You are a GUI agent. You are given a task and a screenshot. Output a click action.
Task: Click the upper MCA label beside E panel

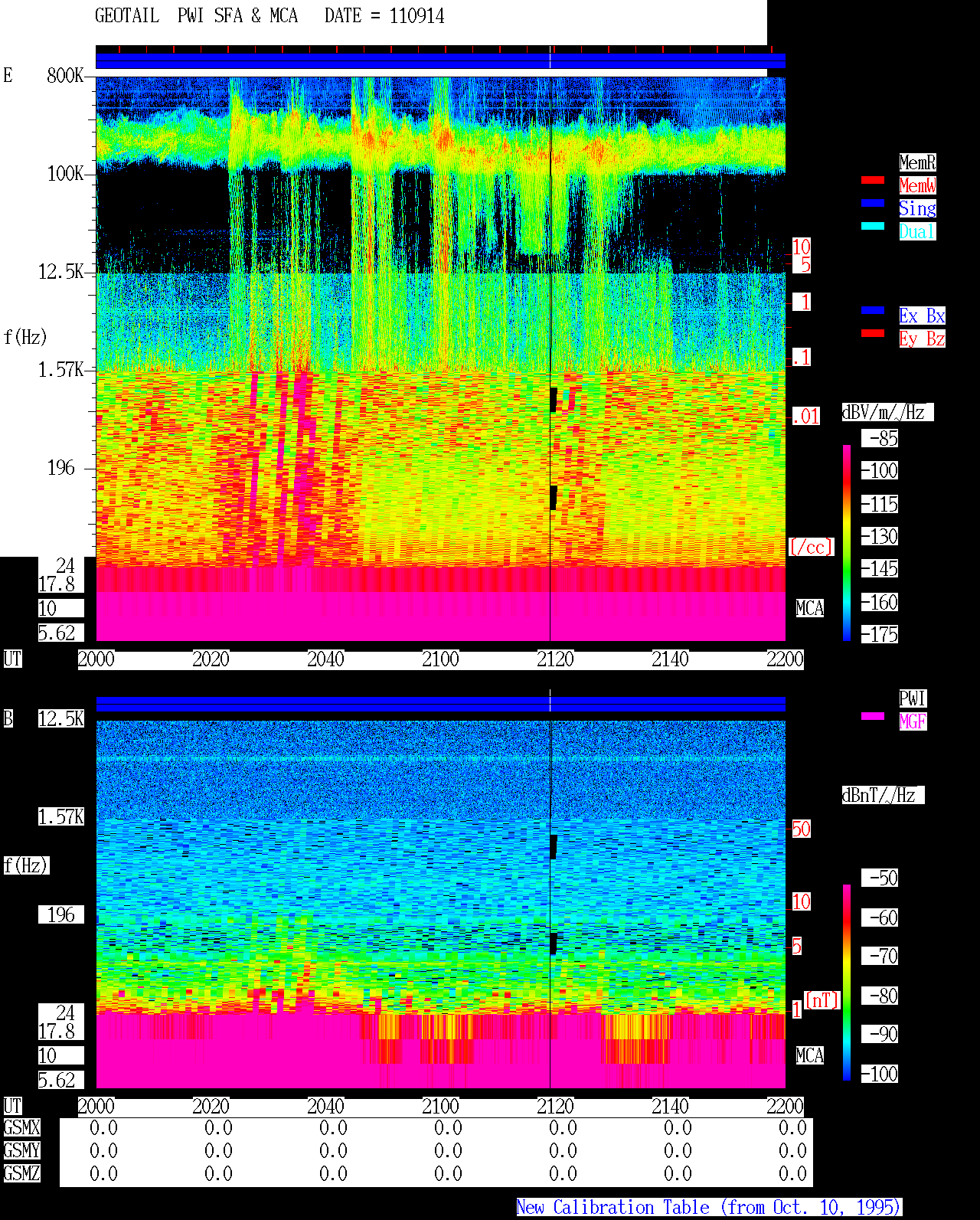810,609
